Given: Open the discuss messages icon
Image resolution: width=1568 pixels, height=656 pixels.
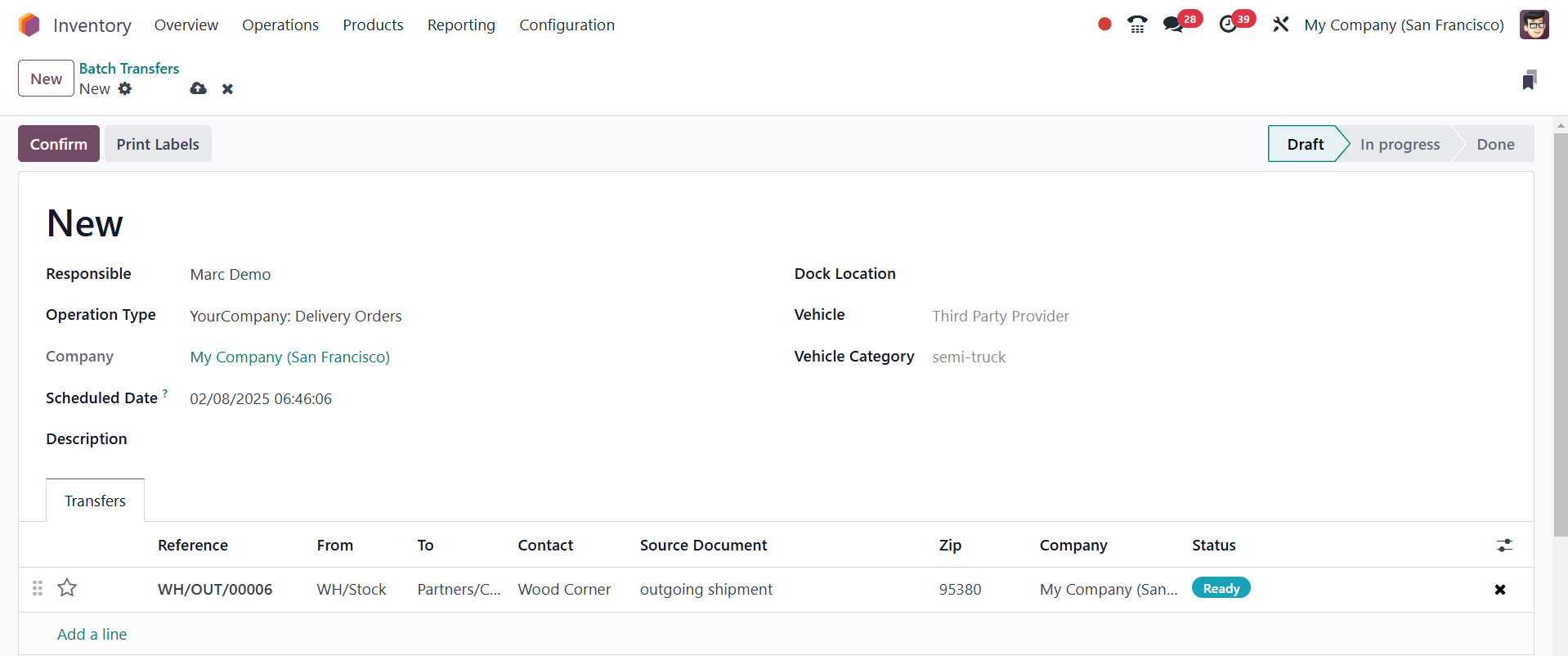Looking at the screenshot, I should tap(1174, 25).
